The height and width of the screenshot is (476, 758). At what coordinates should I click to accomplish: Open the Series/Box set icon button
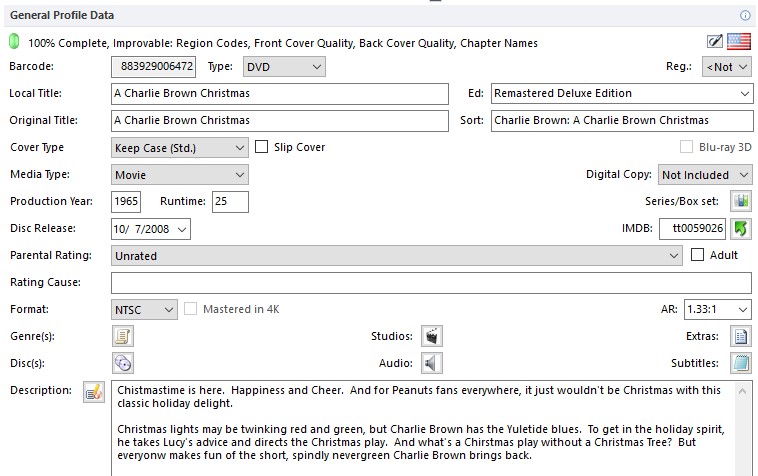(741, 201)
